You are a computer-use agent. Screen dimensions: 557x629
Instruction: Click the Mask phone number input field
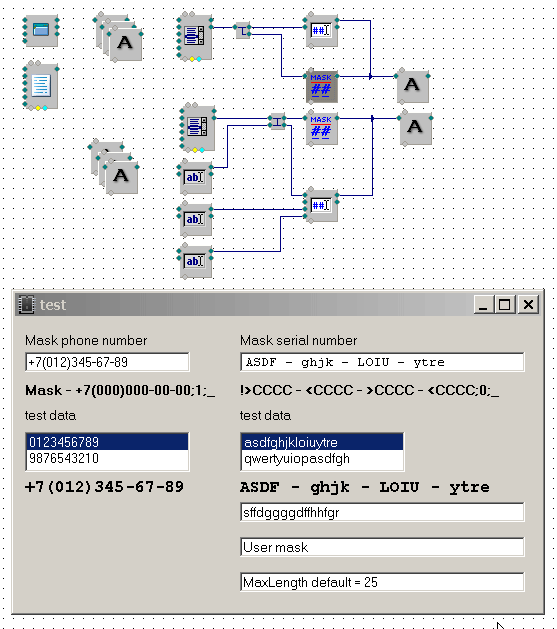click(x=107, y=362)
